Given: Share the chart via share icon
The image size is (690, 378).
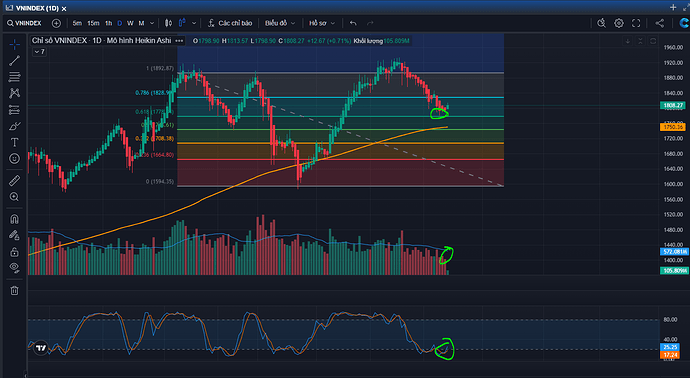Looking at the screenshot, I should click(659, 23).
